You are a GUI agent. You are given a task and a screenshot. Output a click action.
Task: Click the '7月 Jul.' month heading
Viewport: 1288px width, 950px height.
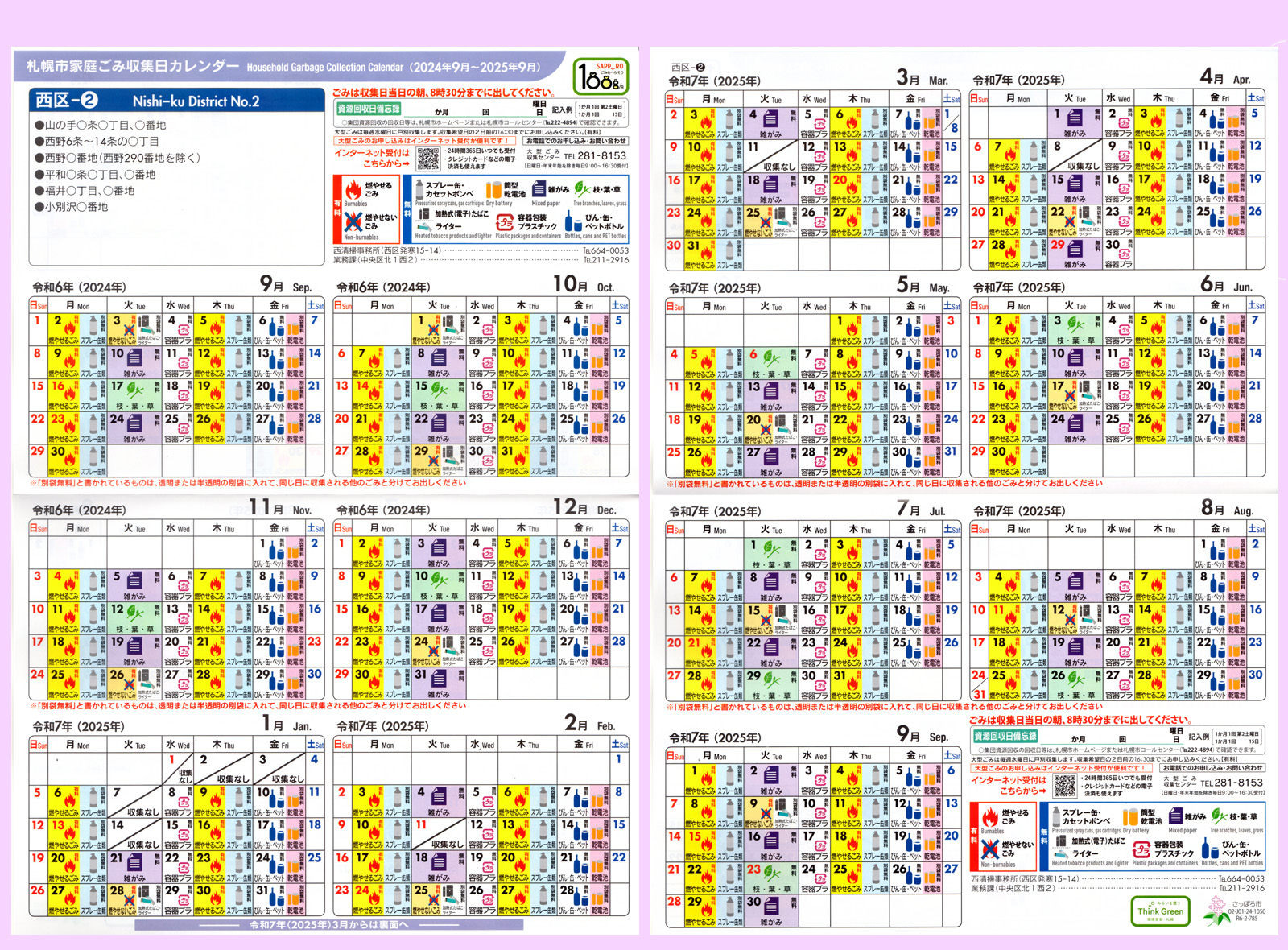(x=922, y=509)
